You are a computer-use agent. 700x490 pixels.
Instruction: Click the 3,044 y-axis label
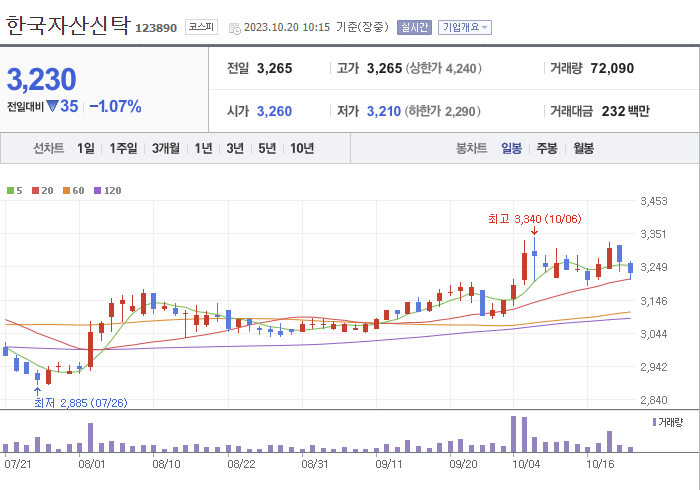click(654, 334)
